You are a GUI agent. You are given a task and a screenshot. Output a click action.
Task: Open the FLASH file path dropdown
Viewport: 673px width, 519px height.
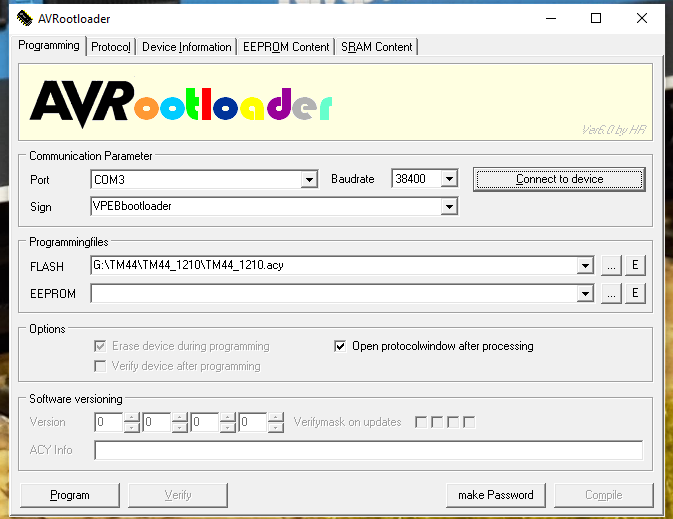pyautogui.click(x=585, y=266)
